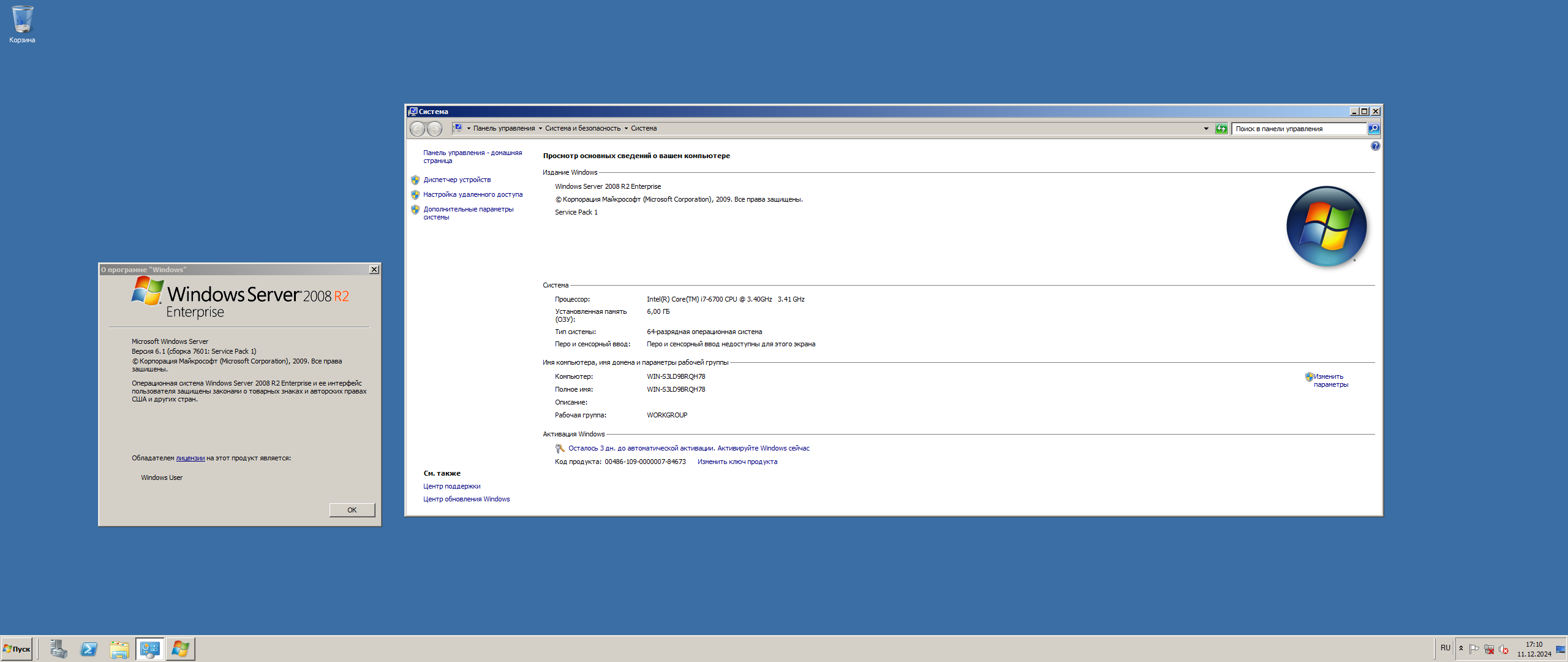Click the shield icon beside Изменить параметры
1568x662 pixels.
1309,377
